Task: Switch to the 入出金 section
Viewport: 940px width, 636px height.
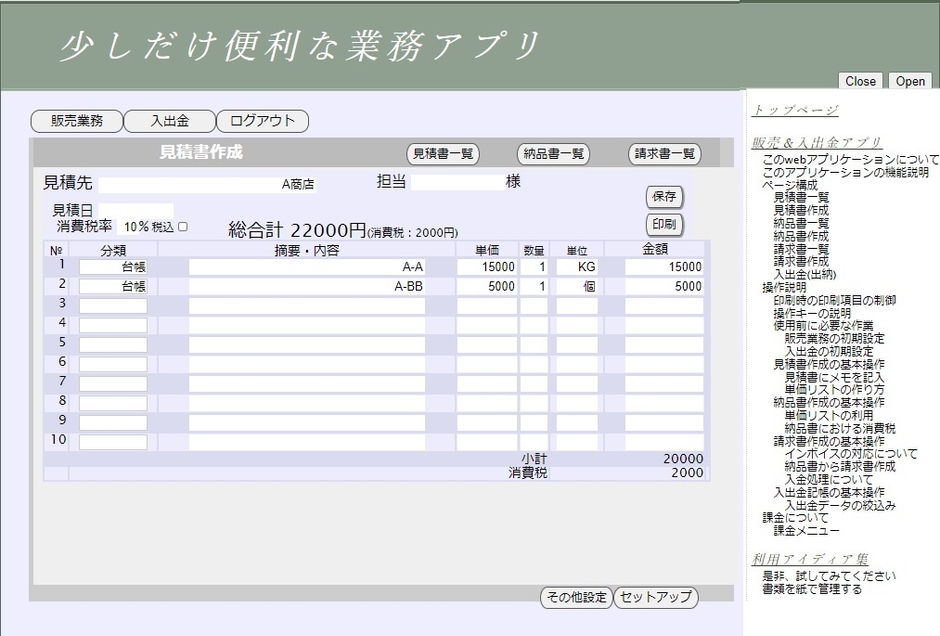Action: coord(169,121)
